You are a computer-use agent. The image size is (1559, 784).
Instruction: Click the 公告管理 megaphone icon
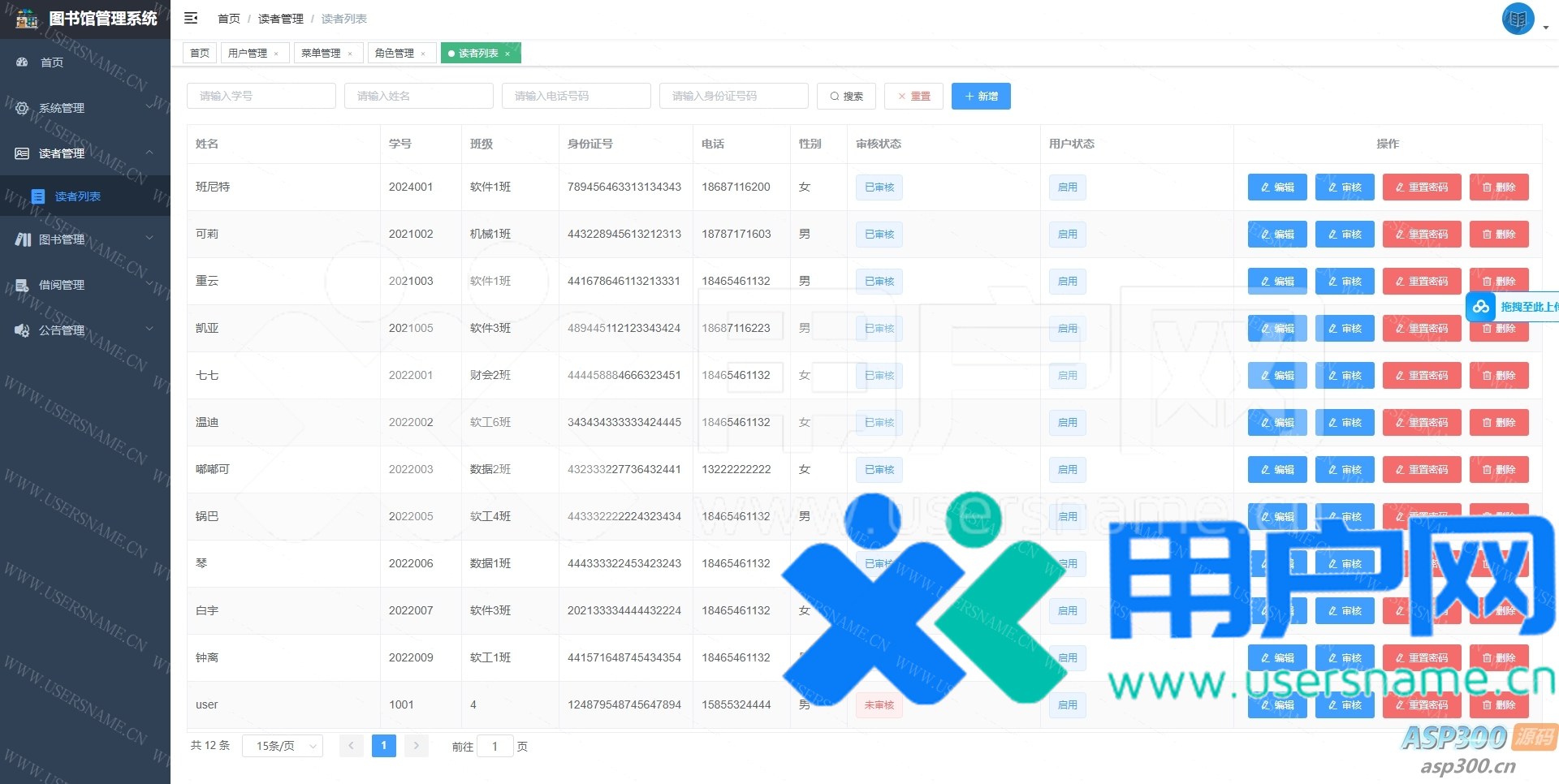[x=22, y=330]
